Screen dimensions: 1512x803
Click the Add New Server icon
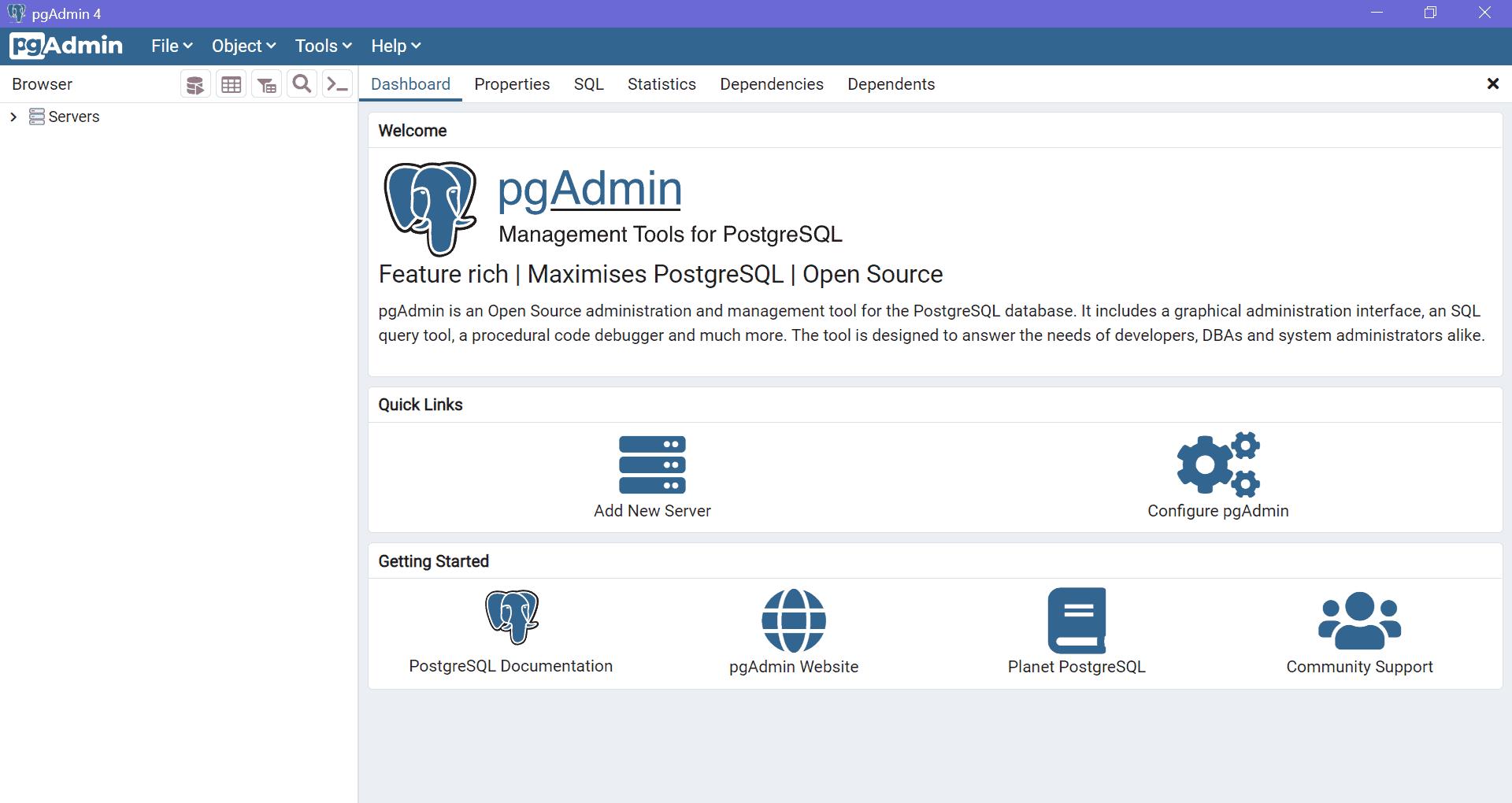tap(652, 465)
